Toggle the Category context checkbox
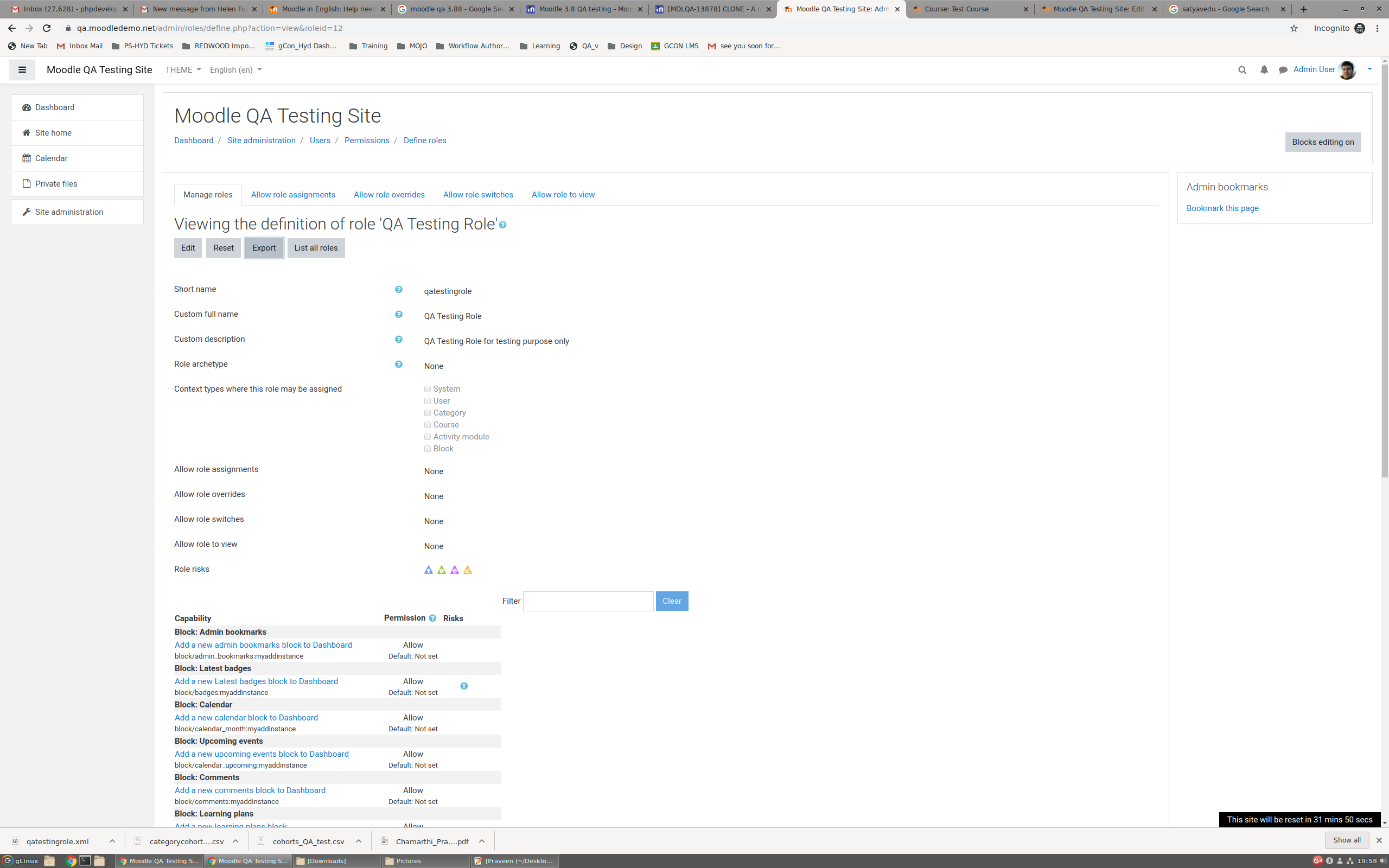This screenshot has height=868, width=1389. 428,413
